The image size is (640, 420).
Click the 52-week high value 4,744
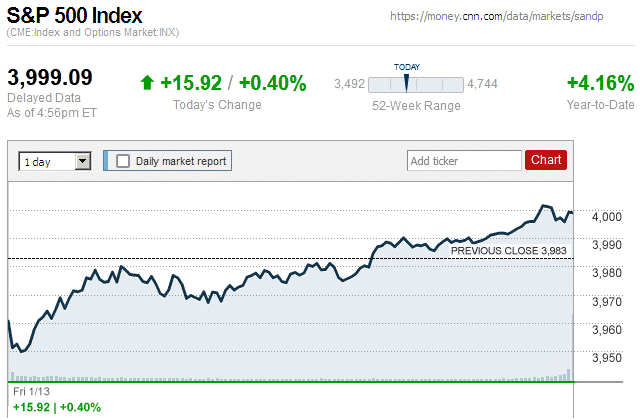tap(484, 83)
